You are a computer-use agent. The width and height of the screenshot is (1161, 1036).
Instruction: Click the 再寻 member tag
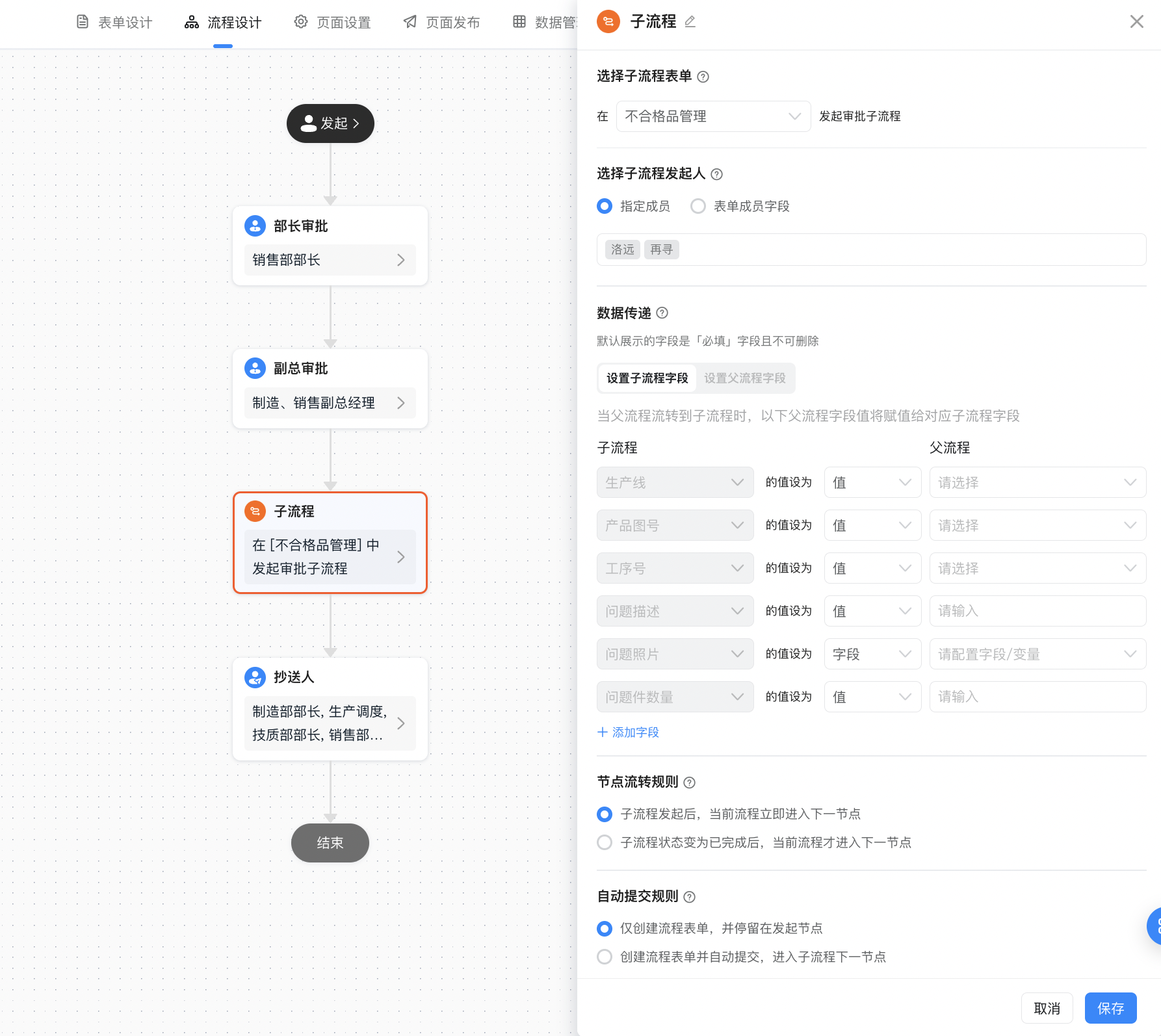coord(662,250)
